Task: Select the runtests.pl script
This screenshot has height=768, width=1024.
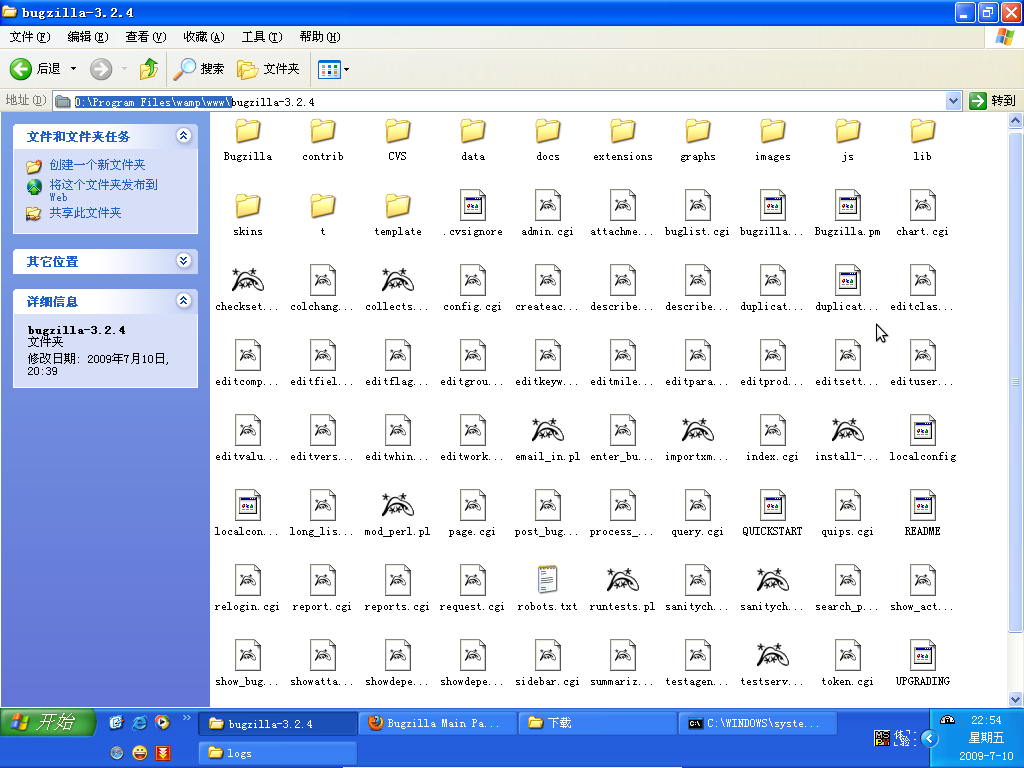Action: (622, 590)
